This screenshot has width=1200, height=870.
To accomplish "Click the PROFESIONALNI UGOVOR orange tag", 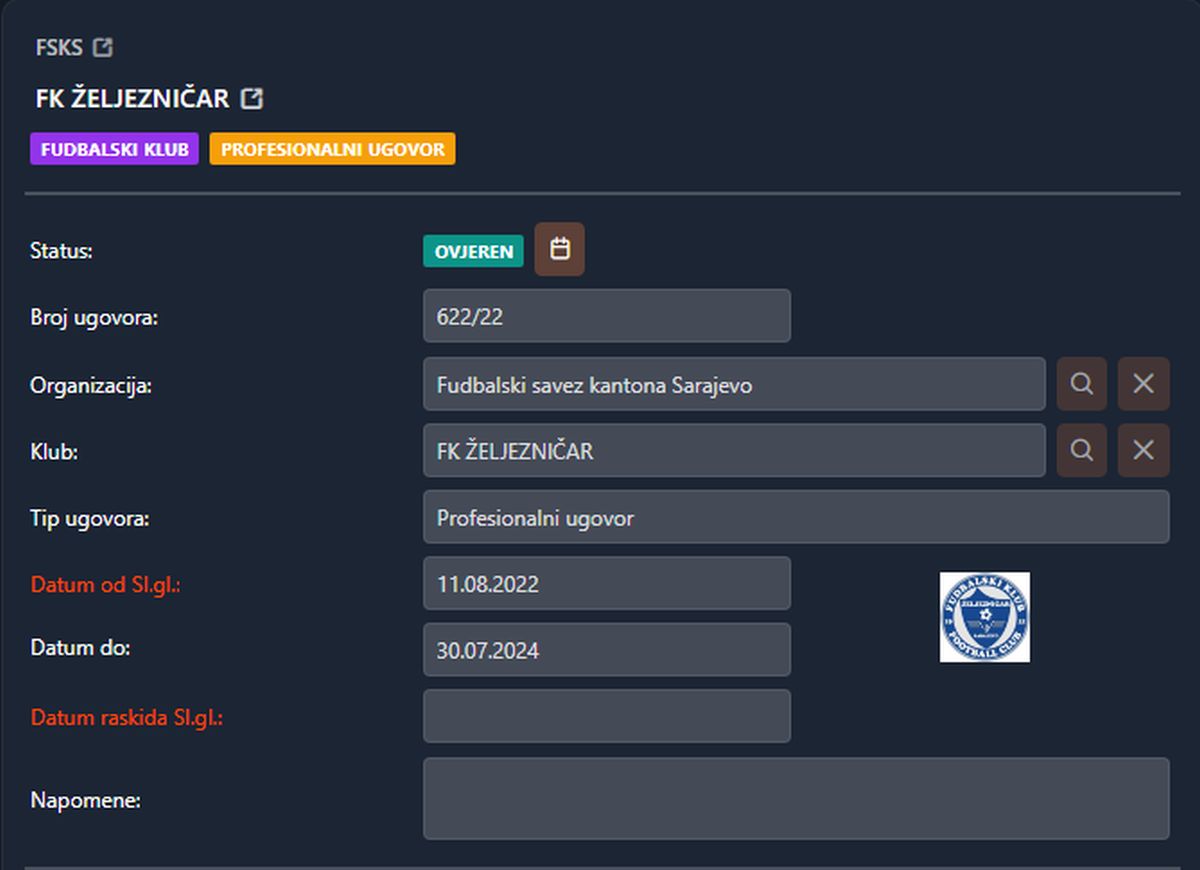I will point(332,149).
